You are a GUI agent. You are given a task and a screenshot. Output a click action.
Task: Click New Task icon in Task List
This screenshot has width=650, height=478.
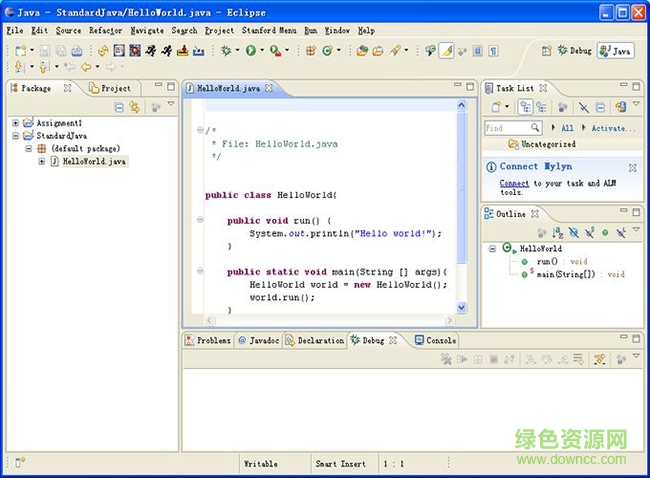tap(497, 107)
